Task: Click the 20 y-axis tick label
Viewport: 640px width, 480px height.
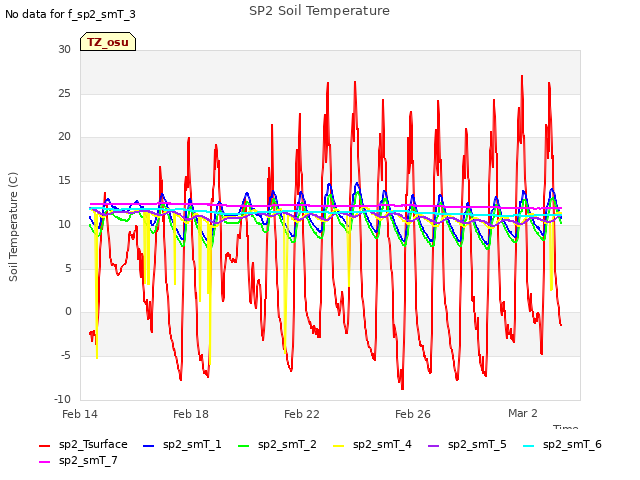Action: click(x=64, y=137)
